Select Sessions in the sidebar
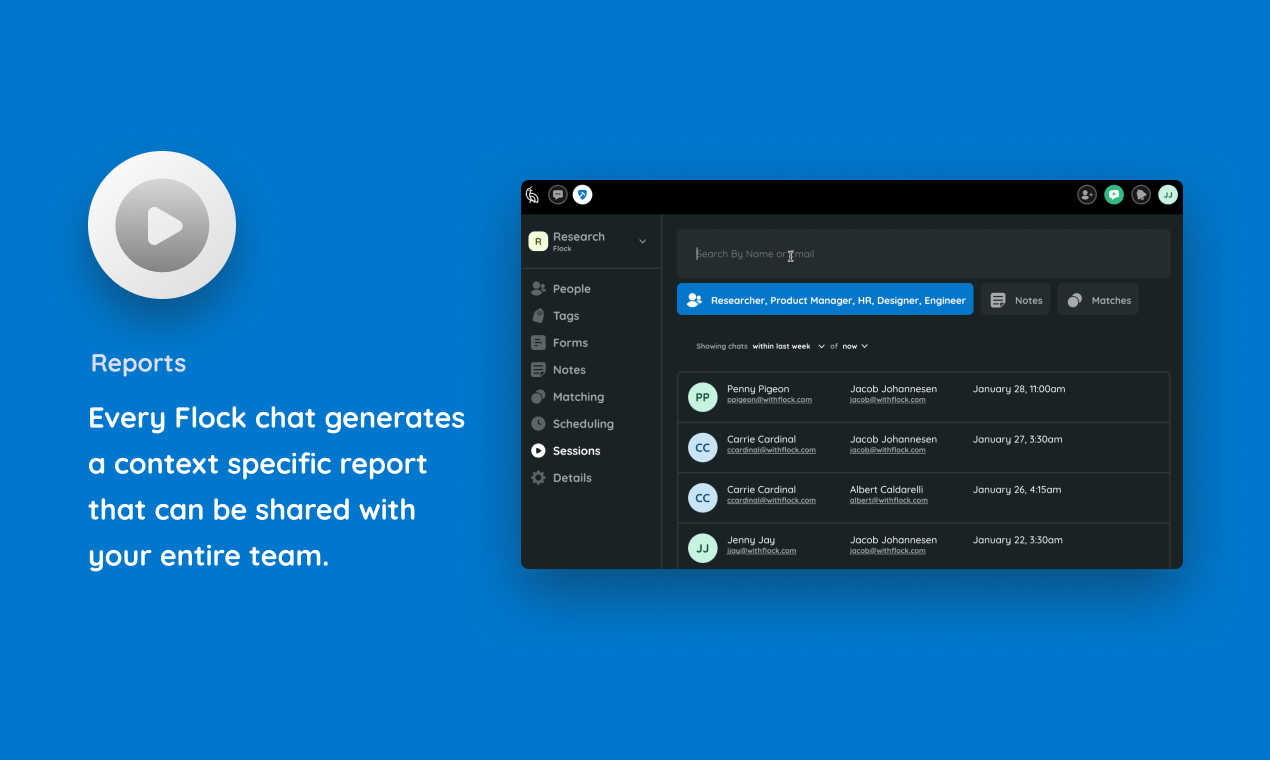The height and width of the screenshot is (760, 1270). [x=565, y=451]
